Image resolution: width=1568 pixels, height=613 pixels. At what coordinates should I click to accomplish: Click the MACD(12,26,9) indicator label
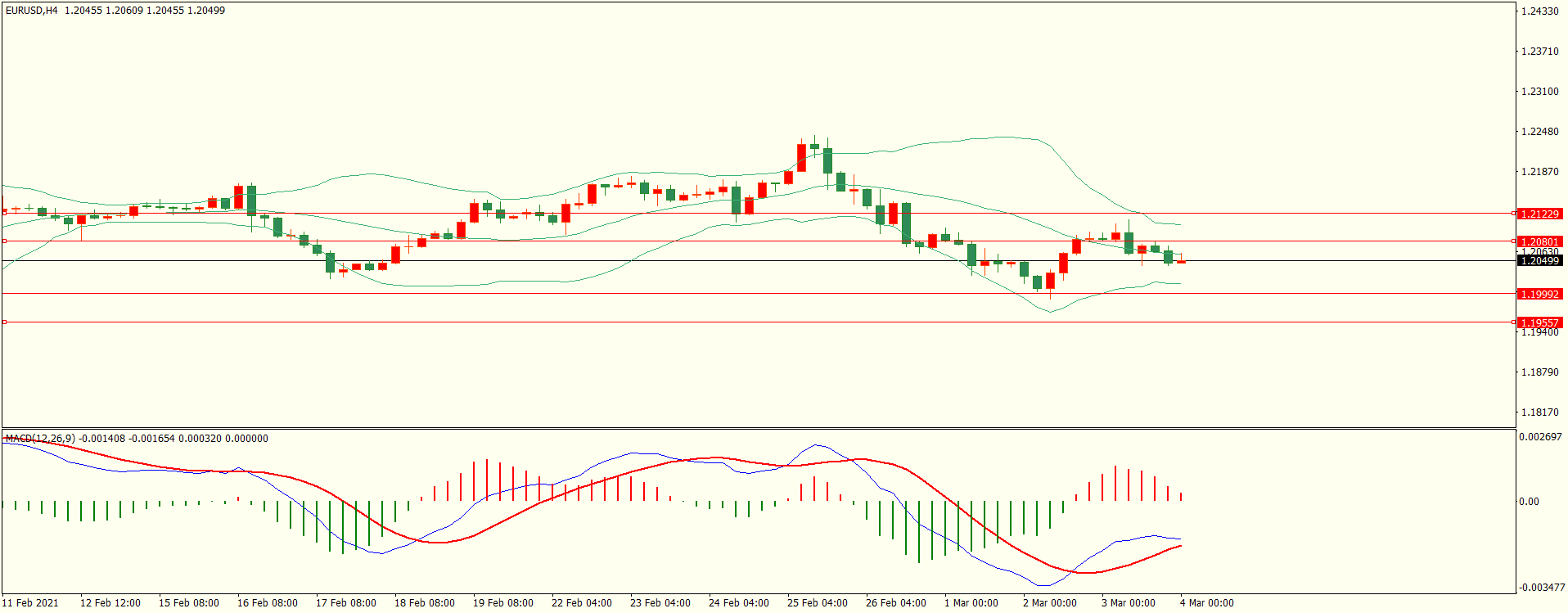41,439
